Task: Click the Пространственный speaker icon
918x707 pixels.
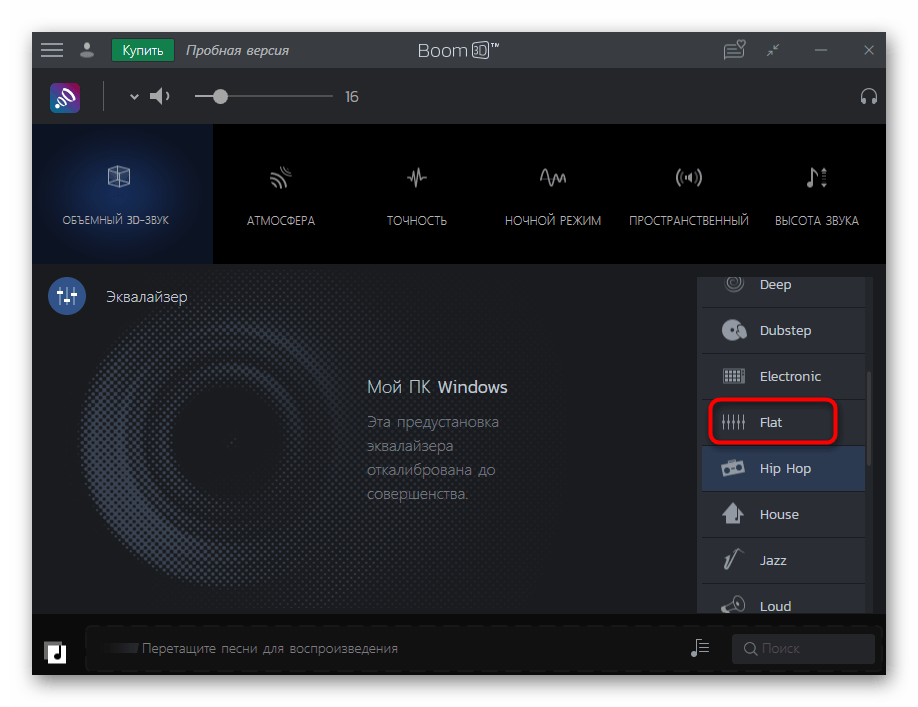Action: point(688,177)
